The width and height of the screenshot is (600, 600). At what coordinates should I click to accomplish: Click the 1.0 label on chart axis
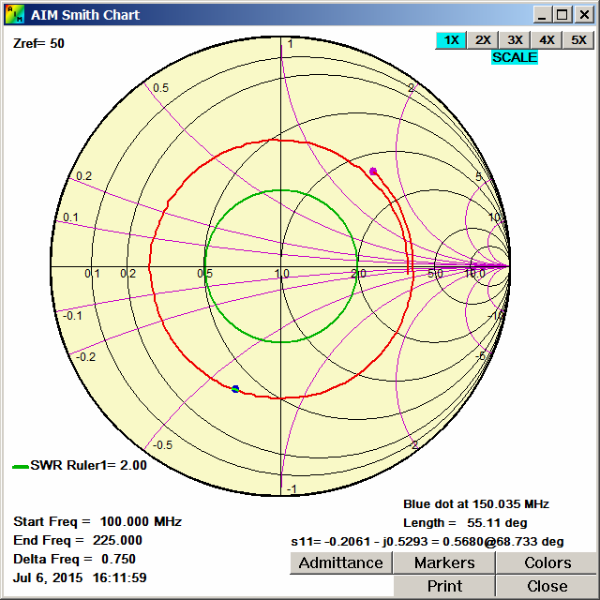[282, 274]
